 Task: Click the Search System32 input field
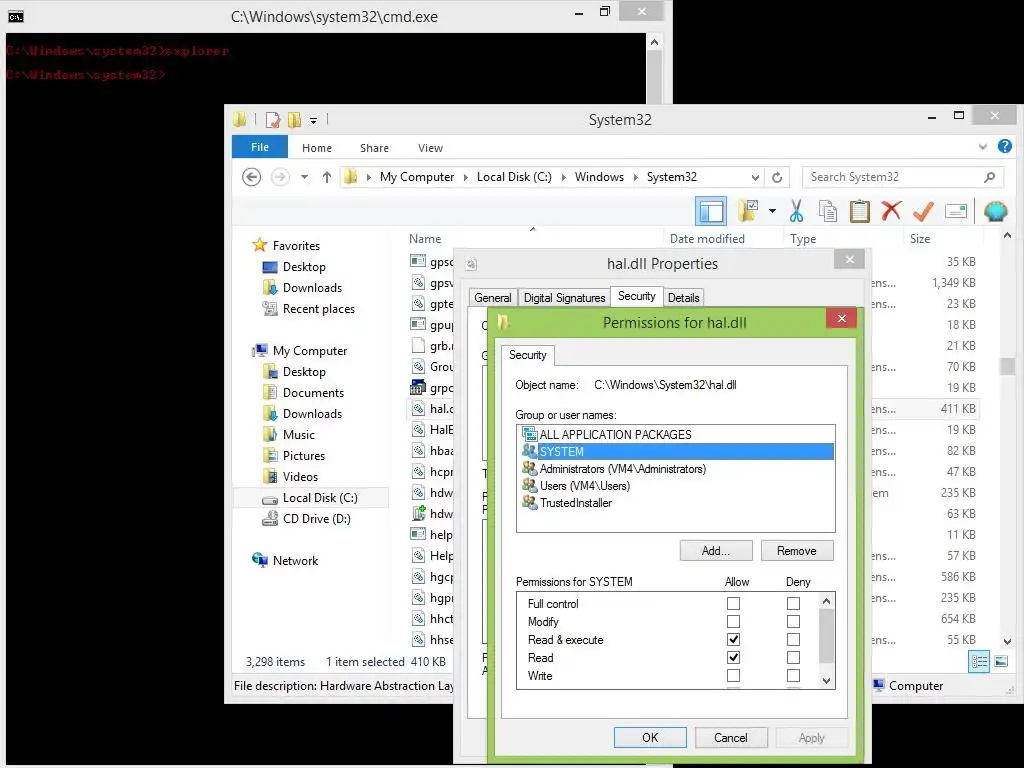(893, 177)
